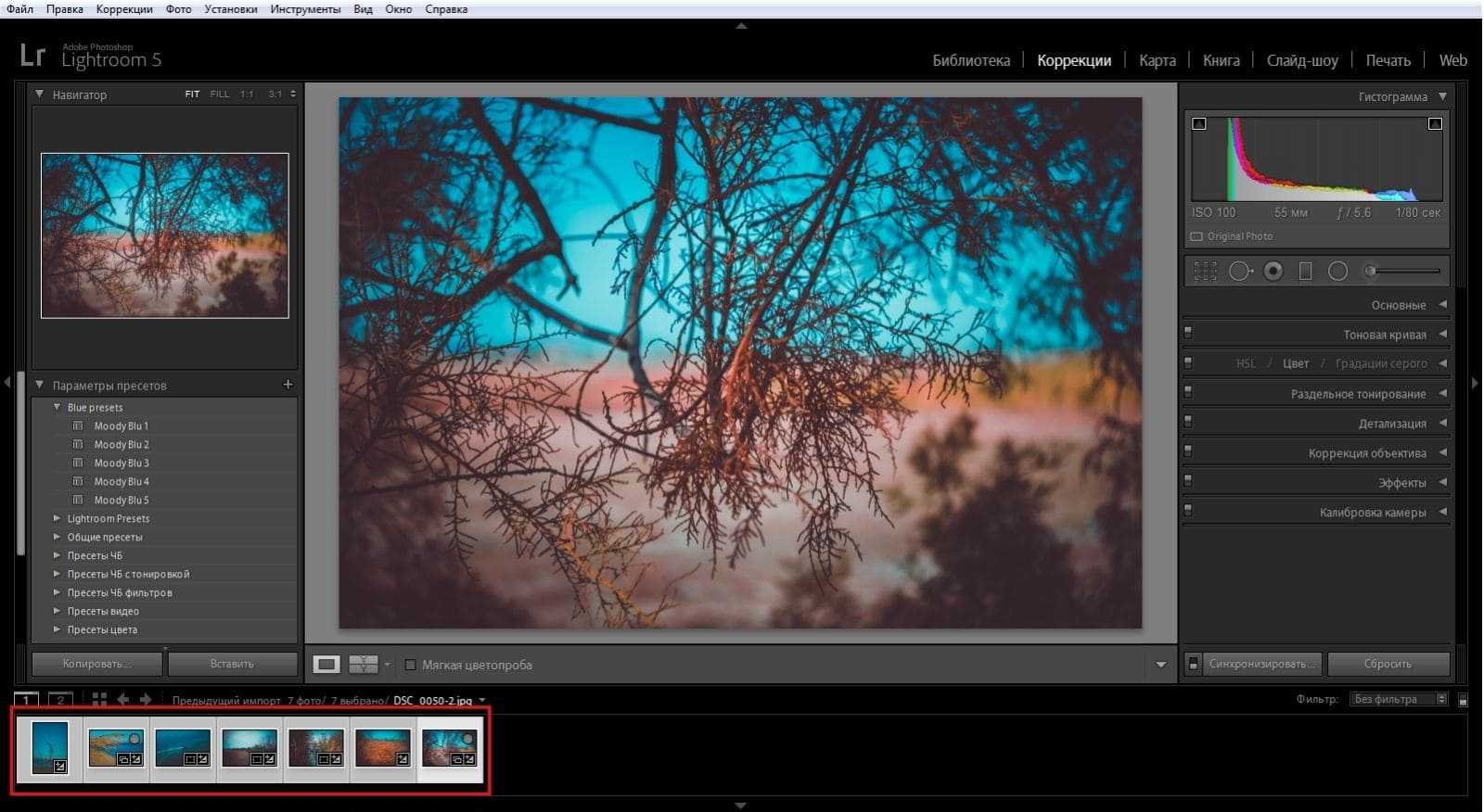Screen dimensions: 1484x812
Task: Select the Spot Removal tool
Action: pyautogui.click(x=1240, y=272)
